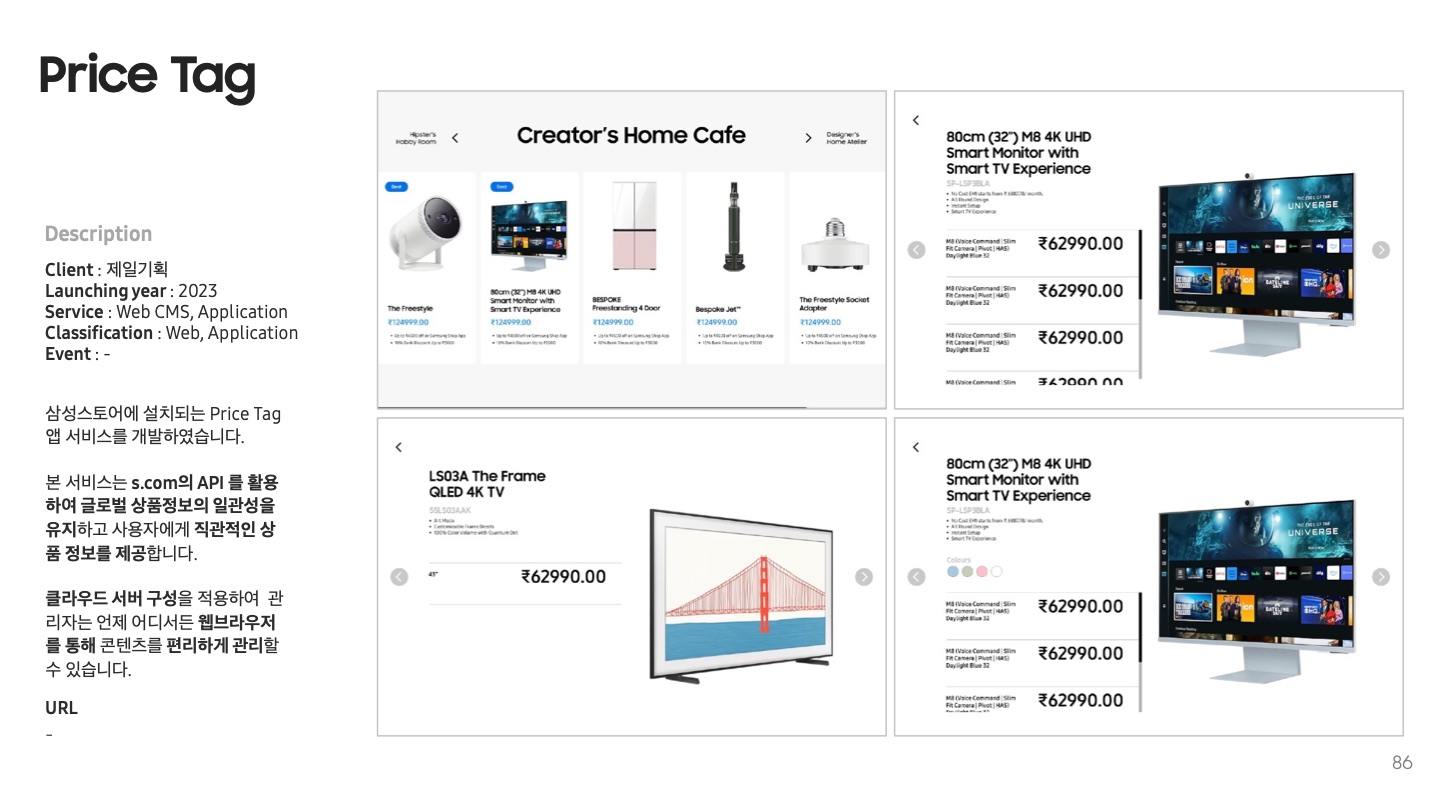
Task: Pick the white colour swatch for the monitor
Action: pos(996,572)
